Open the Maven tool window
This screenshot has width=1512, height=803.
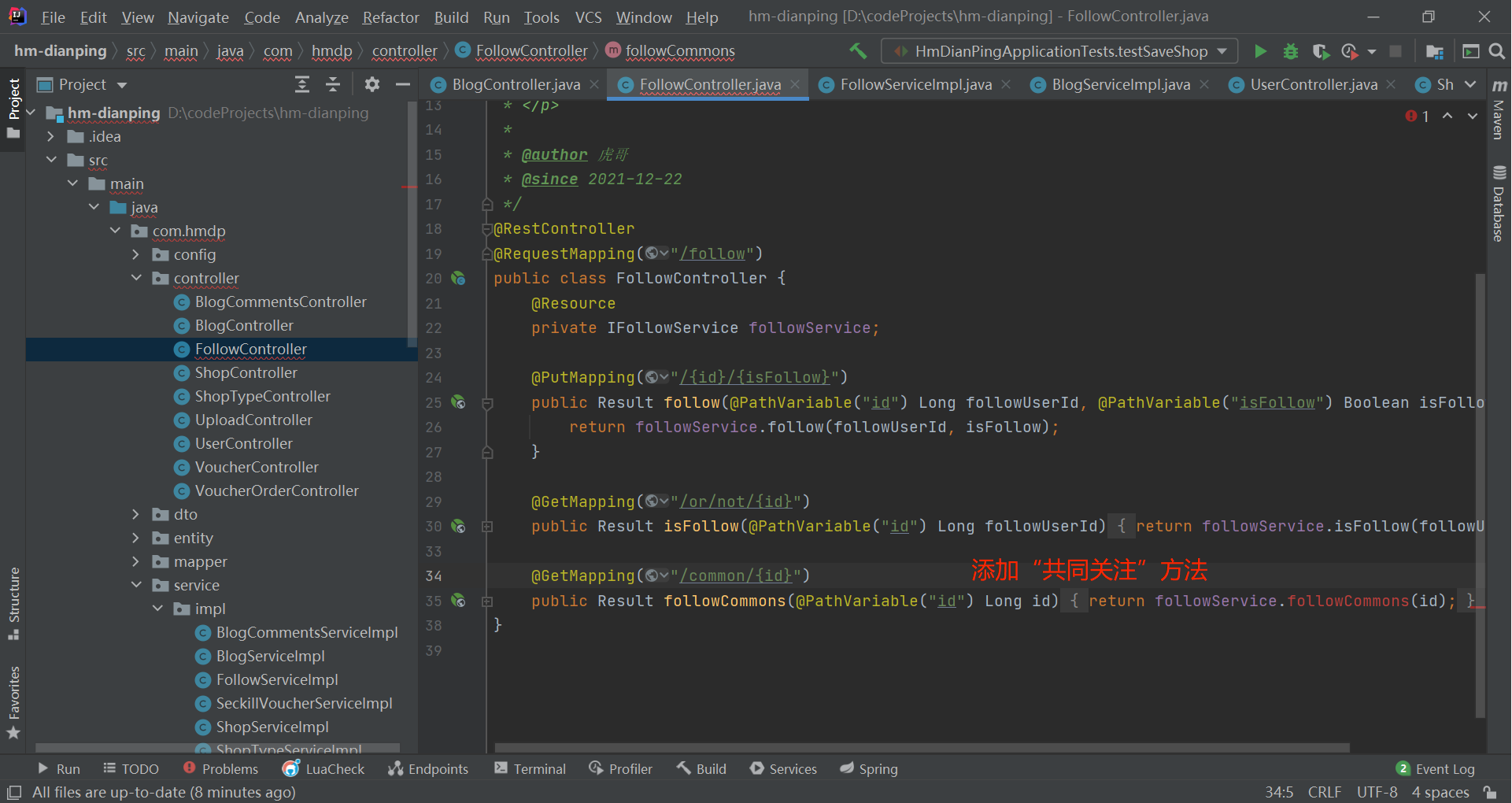point(1499,109)
